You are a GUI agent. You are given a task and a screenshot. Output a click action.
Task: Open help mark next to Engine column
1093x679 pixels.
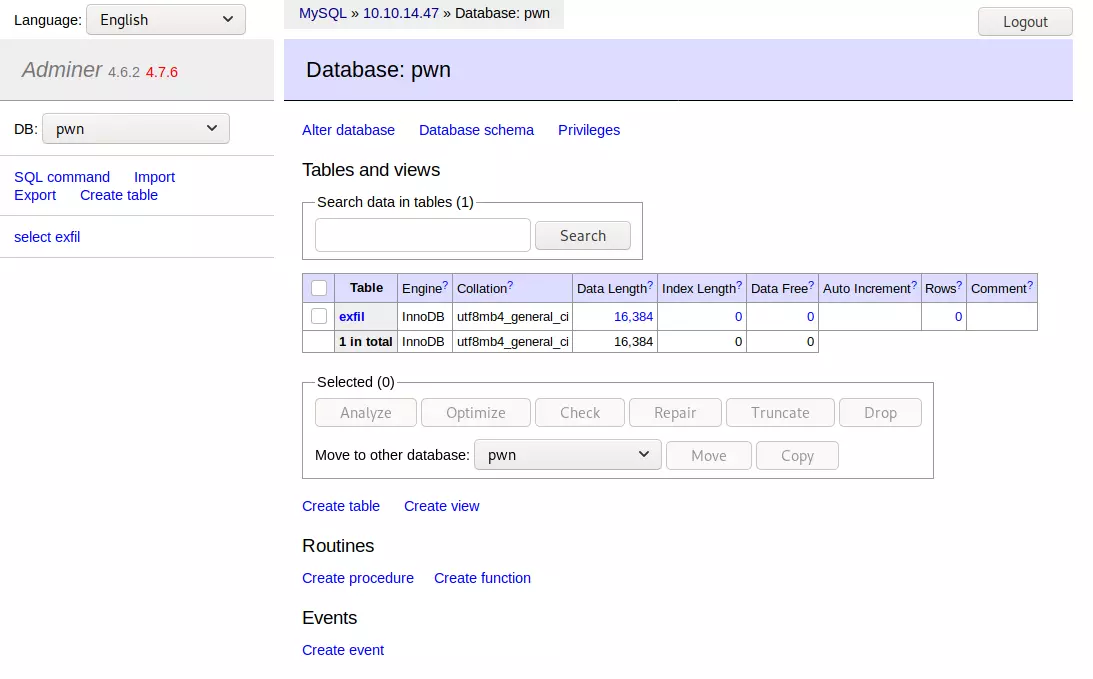pyautogui.click(x=445, y=285)
